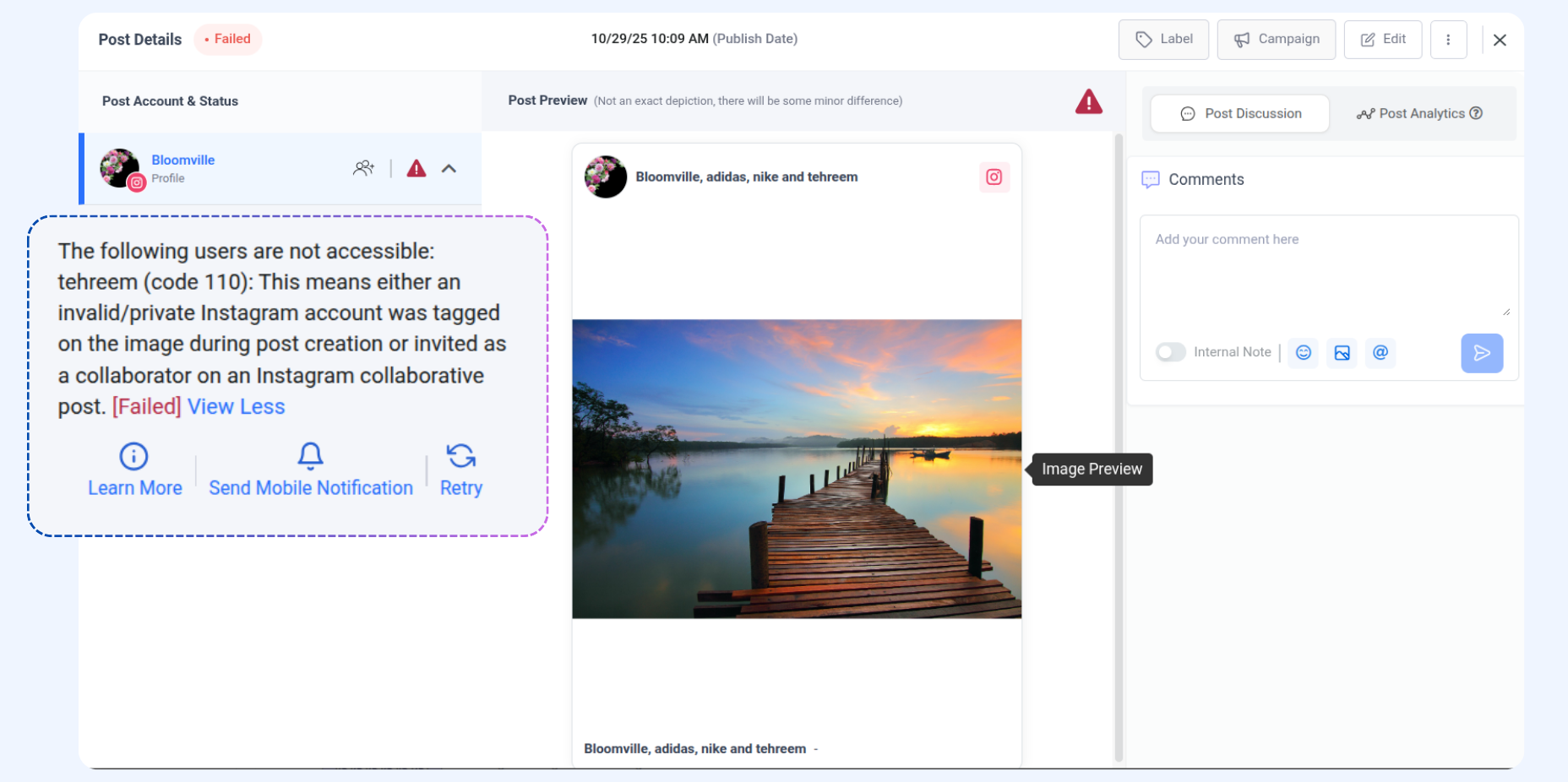
Task: Click the collaborators people icon
Action: [x=363, y=168]
